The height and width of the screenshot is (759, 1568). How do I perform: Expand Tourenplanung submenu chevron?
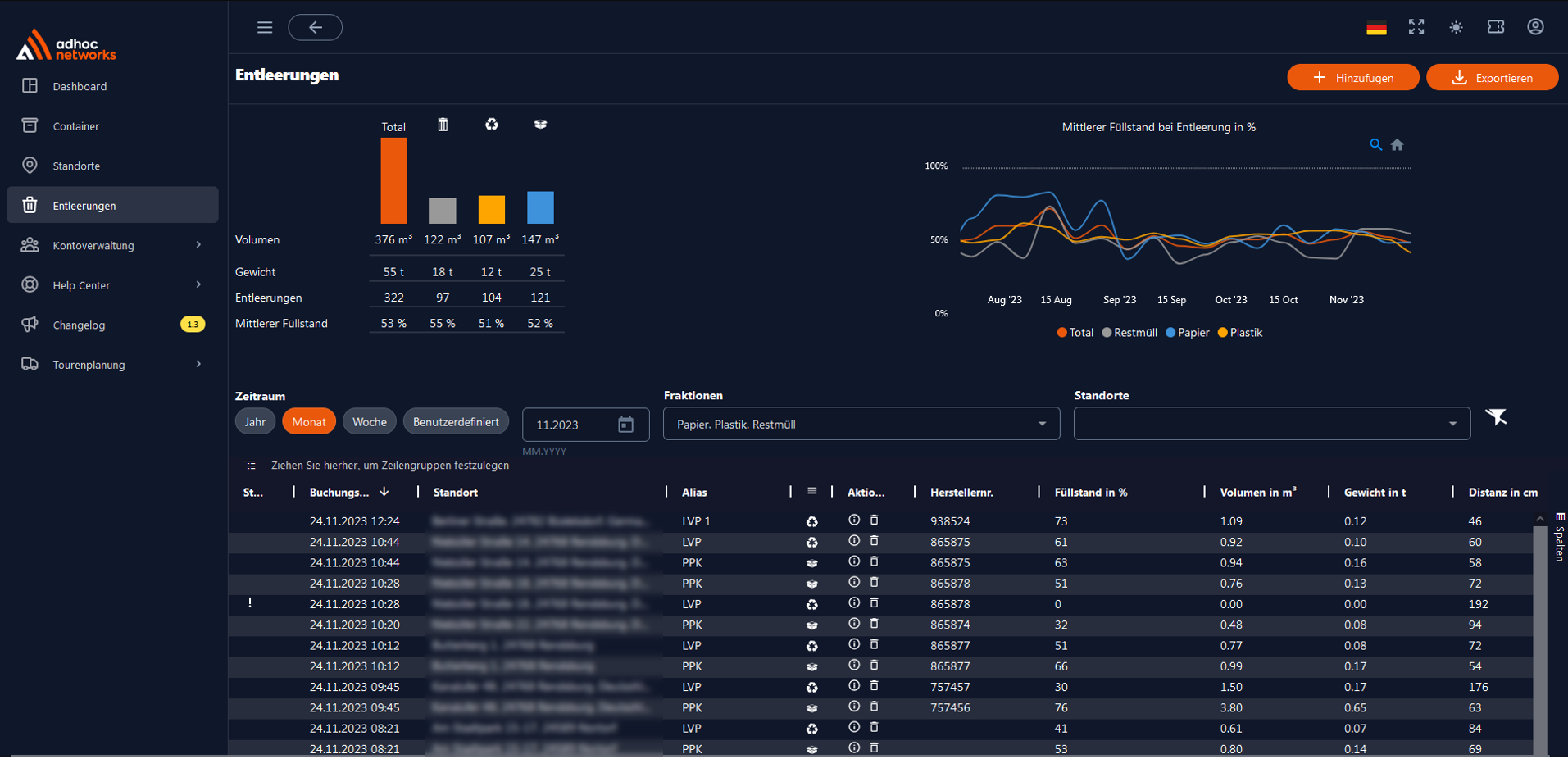coord(198,364)
